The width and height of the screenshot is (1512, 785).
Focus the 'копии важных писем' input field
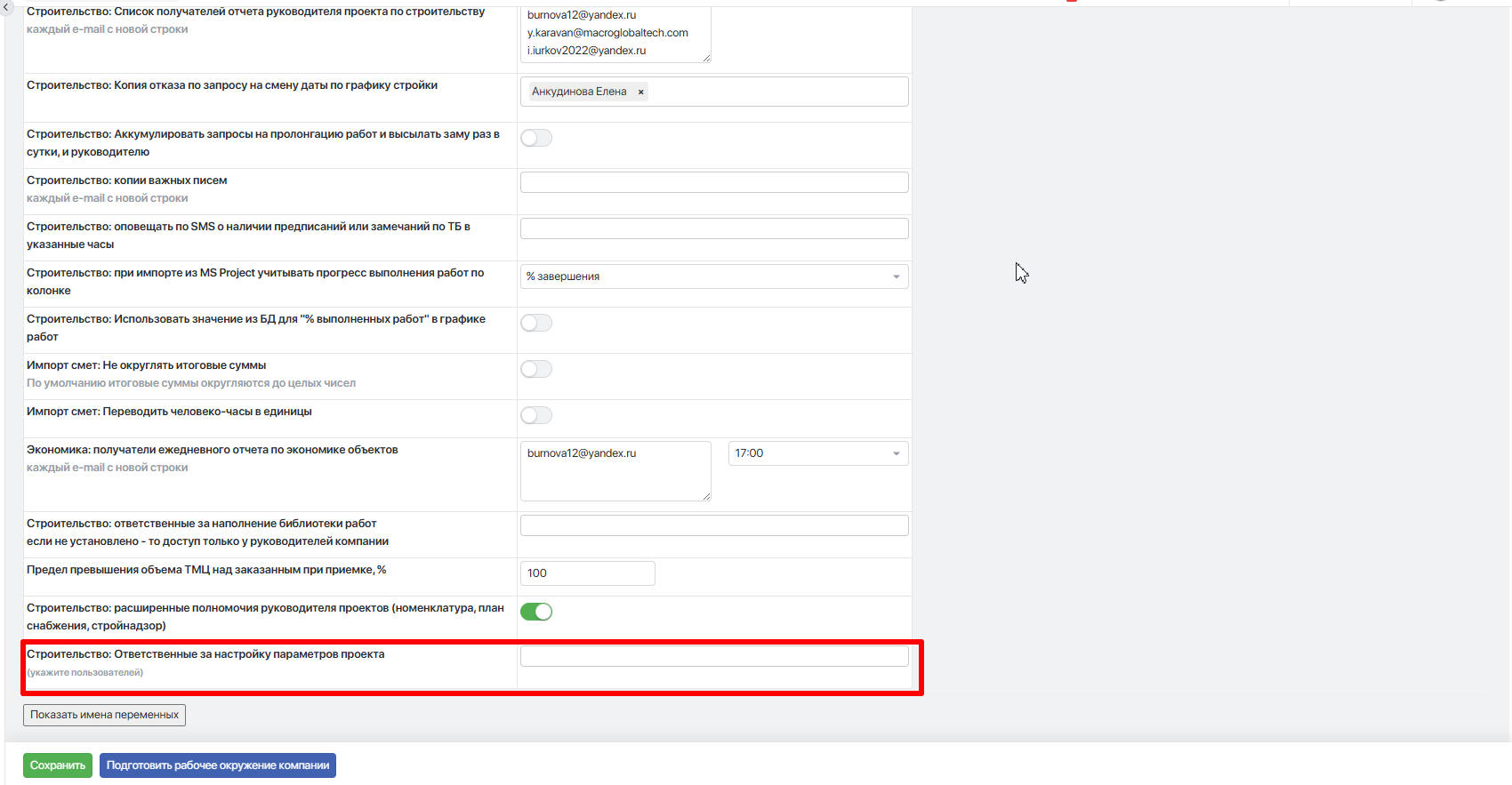click(714, 182)
